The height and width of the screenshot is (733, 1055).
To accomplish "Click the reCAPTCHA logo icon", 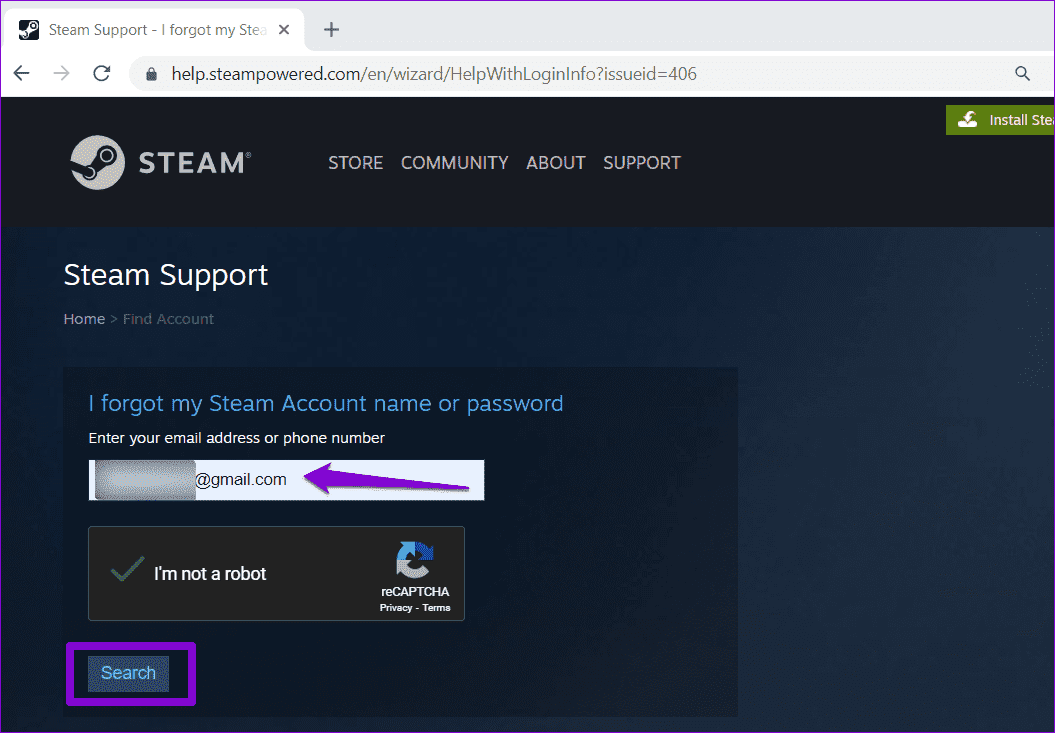I will (414, 560).
